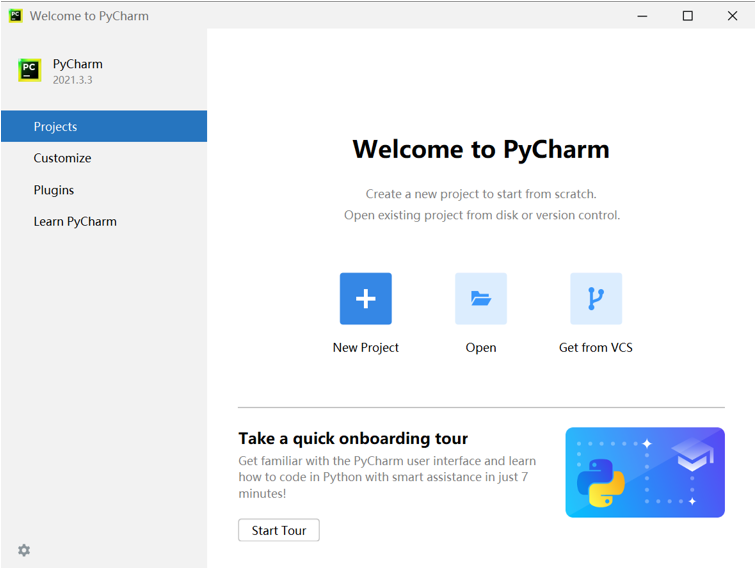
Task: Close the Welcome to PyCharm window
Action: 733,16
